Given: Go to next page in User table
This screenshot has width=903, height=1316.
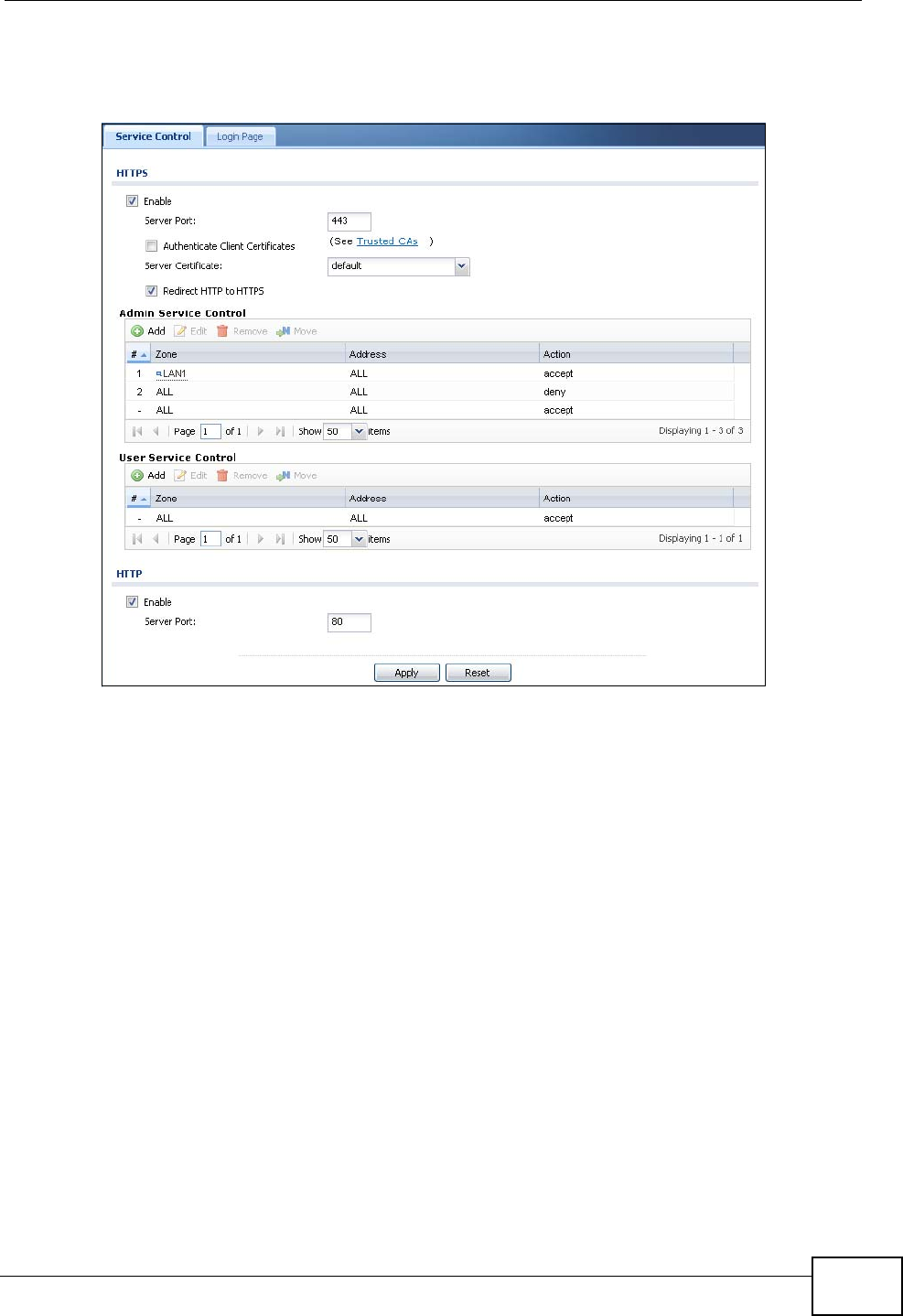Looking at the screenshot, I should [261, 539].
